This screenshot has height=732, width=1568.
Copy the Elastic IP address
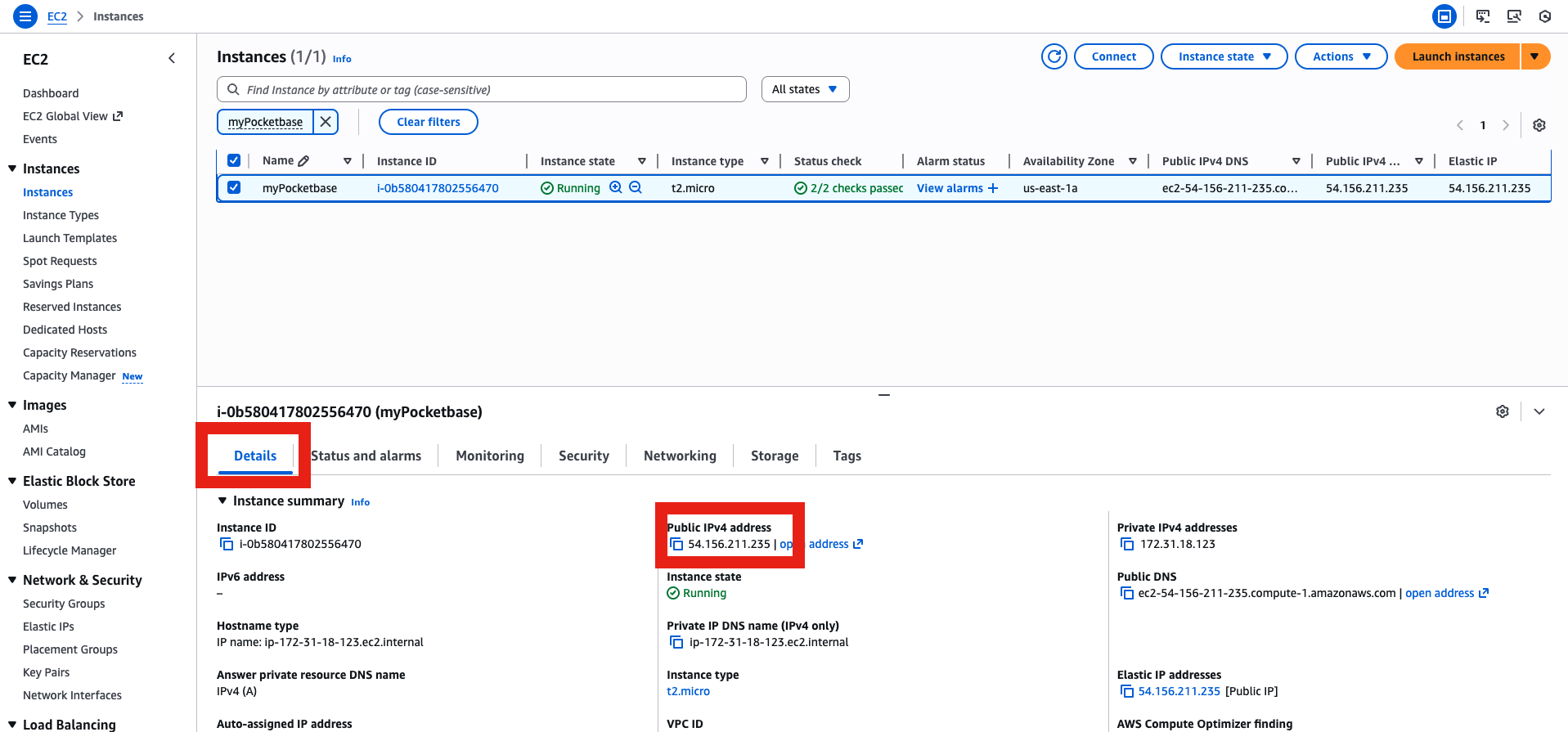tap(1127, 691)
